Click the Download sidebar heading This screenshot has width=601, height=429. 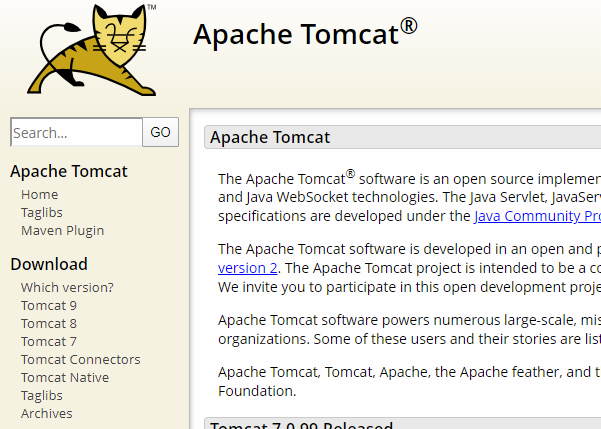(x=49, y=264)
